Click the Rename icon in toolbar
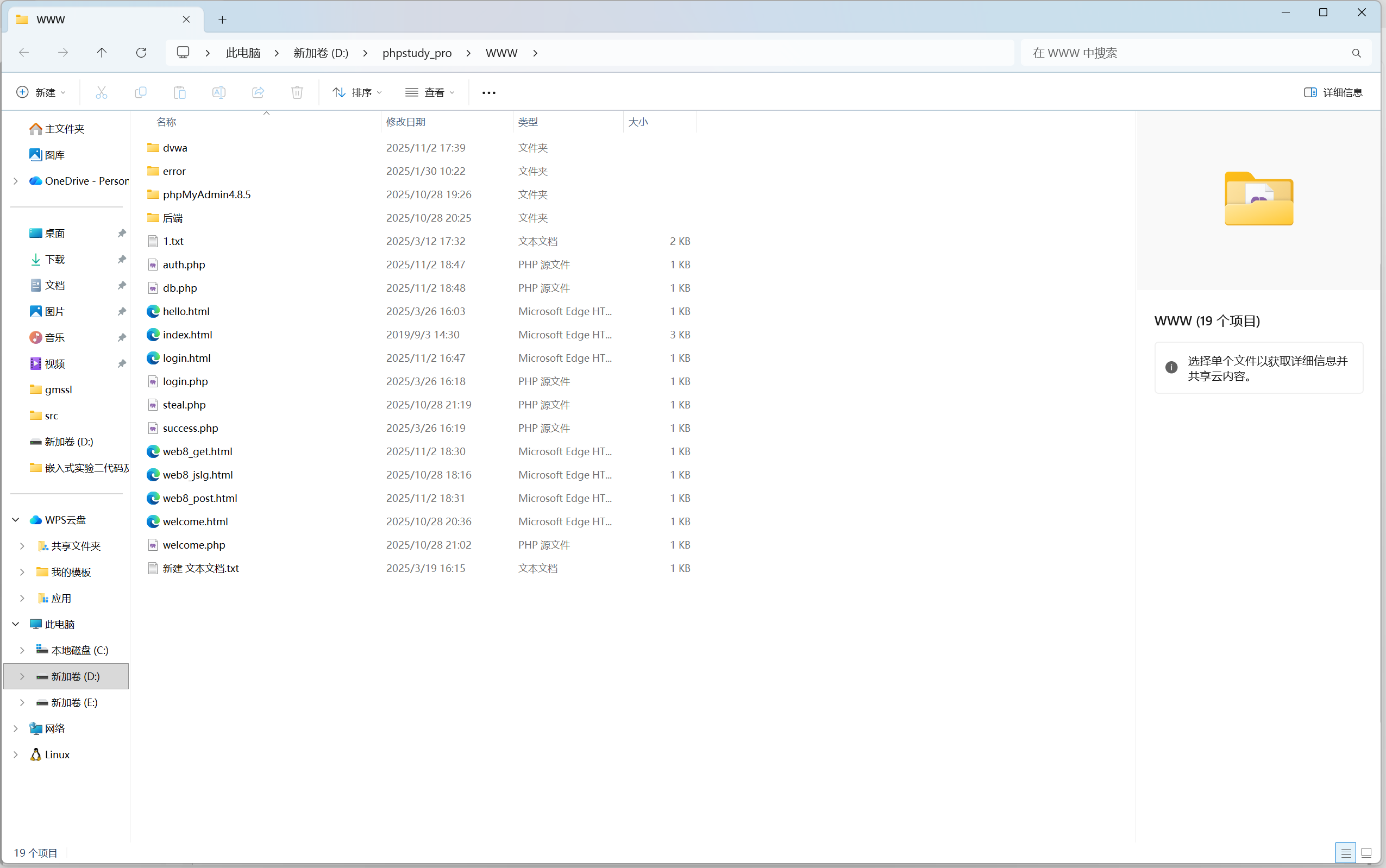 tap(219, 92)
